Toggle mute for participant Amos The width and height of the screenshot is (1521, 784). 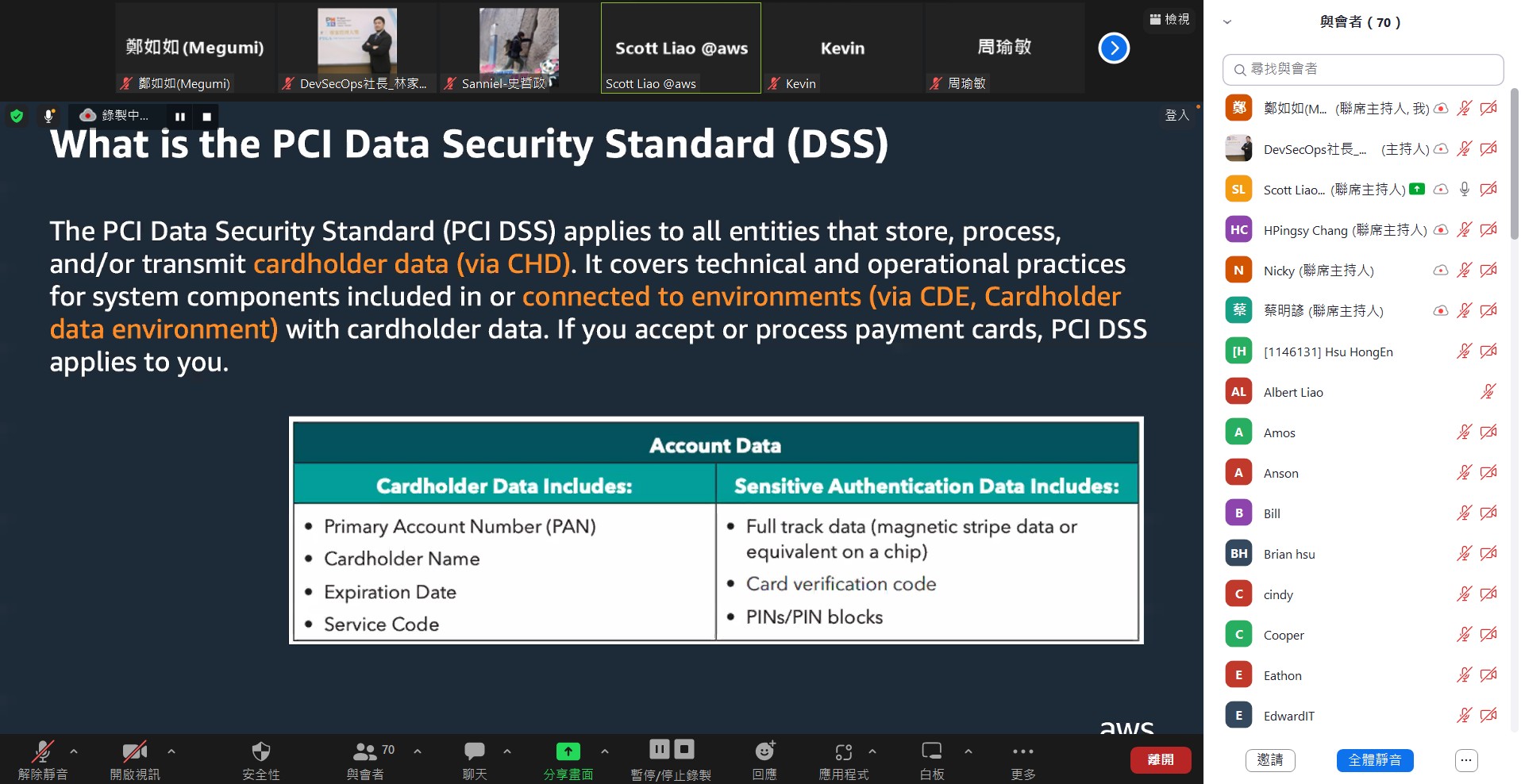point(1464,432)
